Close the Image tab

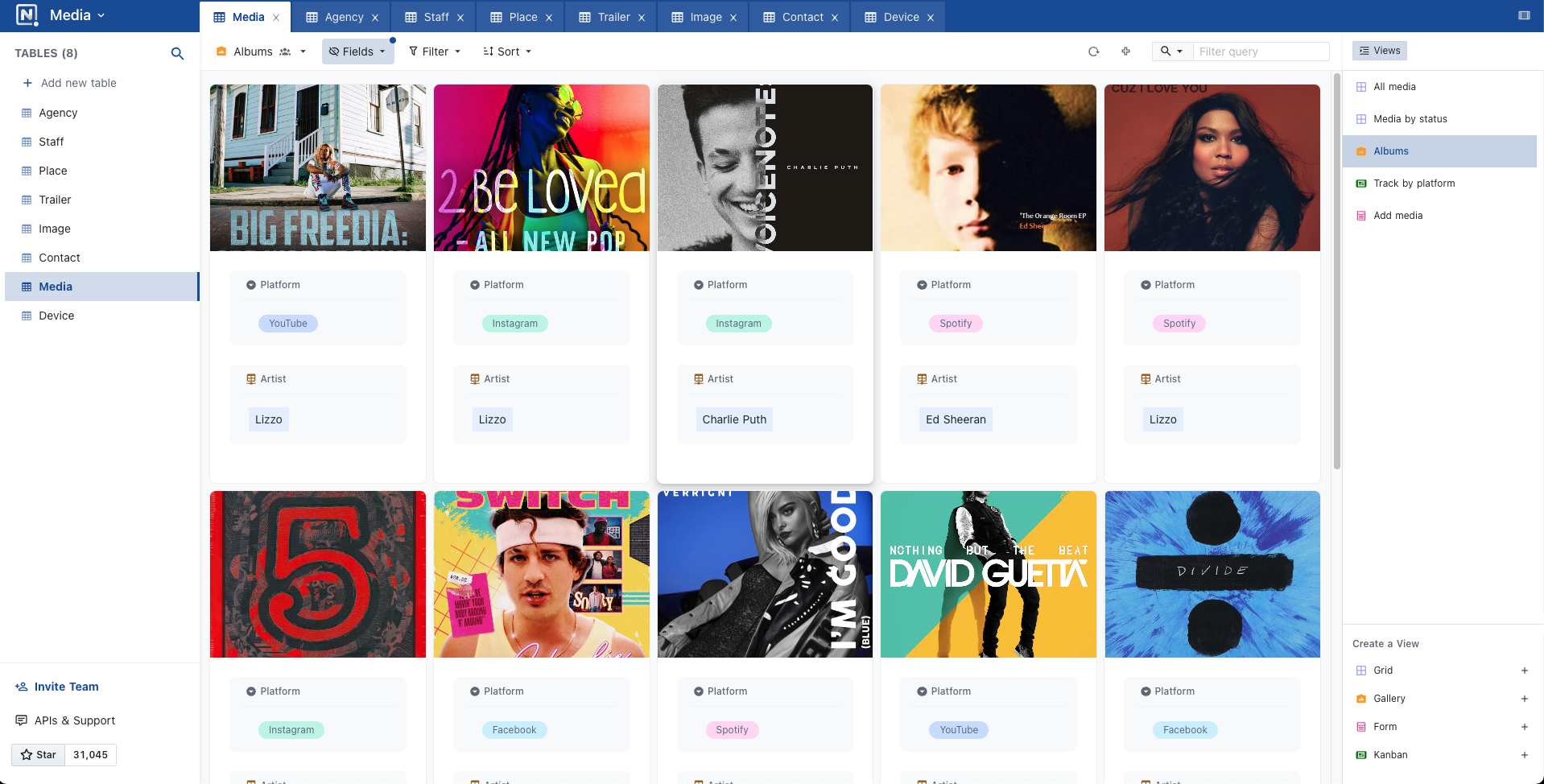tap(733, 18)
